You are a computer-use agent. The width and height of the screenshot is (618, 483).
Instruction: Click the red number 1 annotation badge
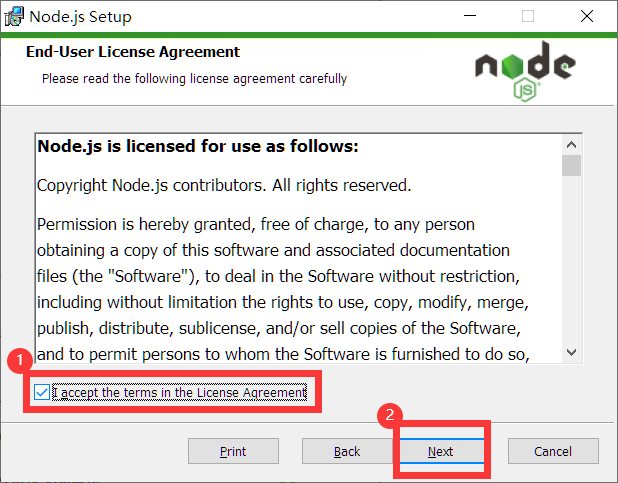click(x=20, y=361)
